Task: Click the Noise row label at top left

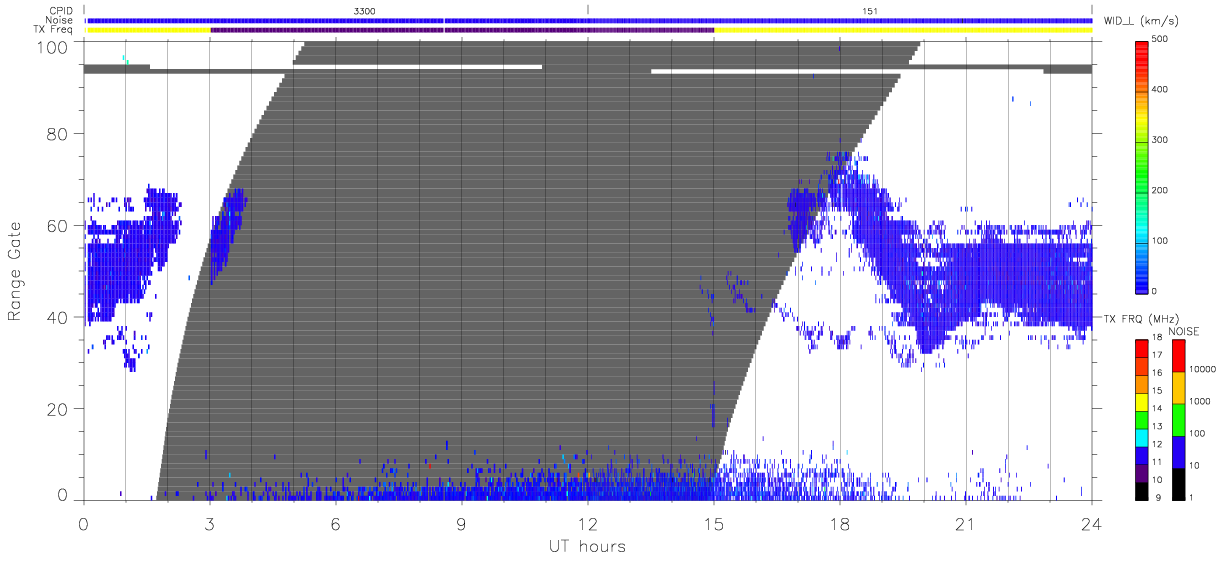Action: [x=61, y=20]
